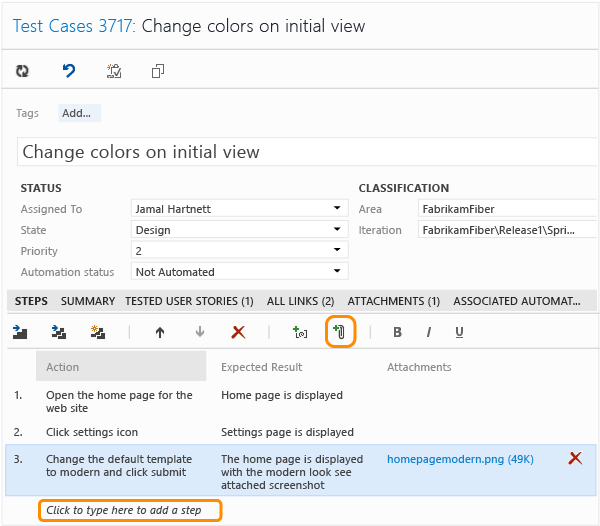Delete step with the red X toolbar icon
This screenshot has height=526, width=600.
coord(238,332)
